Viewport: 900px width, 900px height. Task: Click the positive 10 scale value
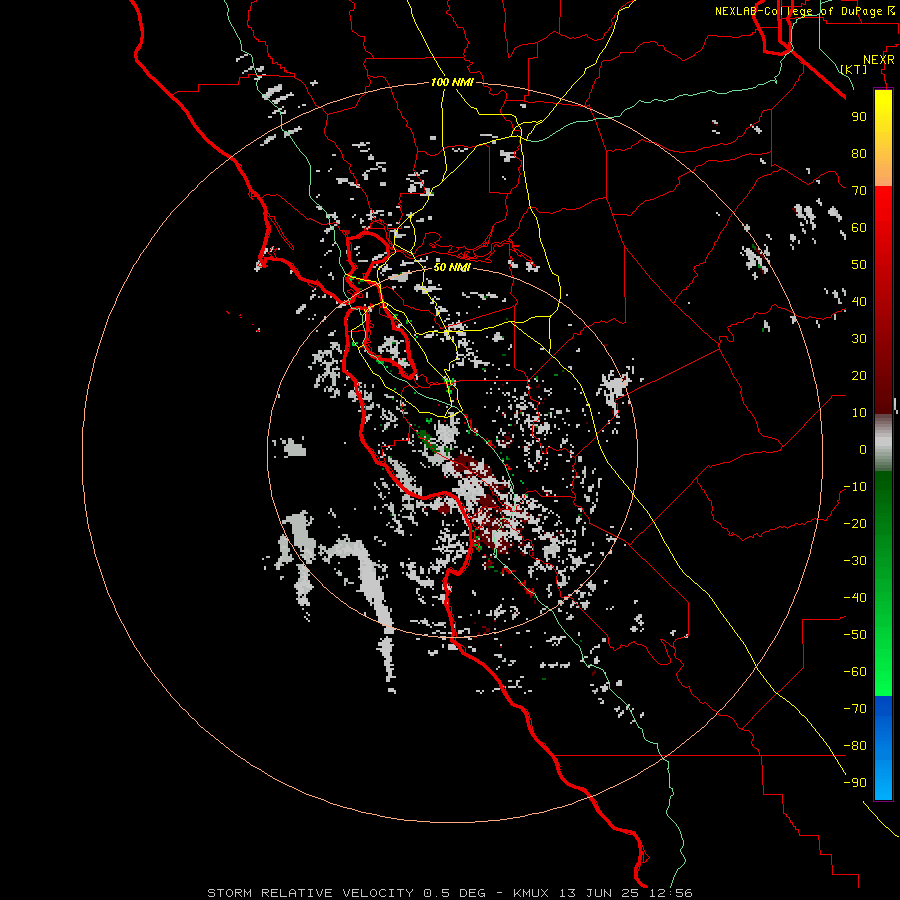pyautogui.click(x=859, y=413)
